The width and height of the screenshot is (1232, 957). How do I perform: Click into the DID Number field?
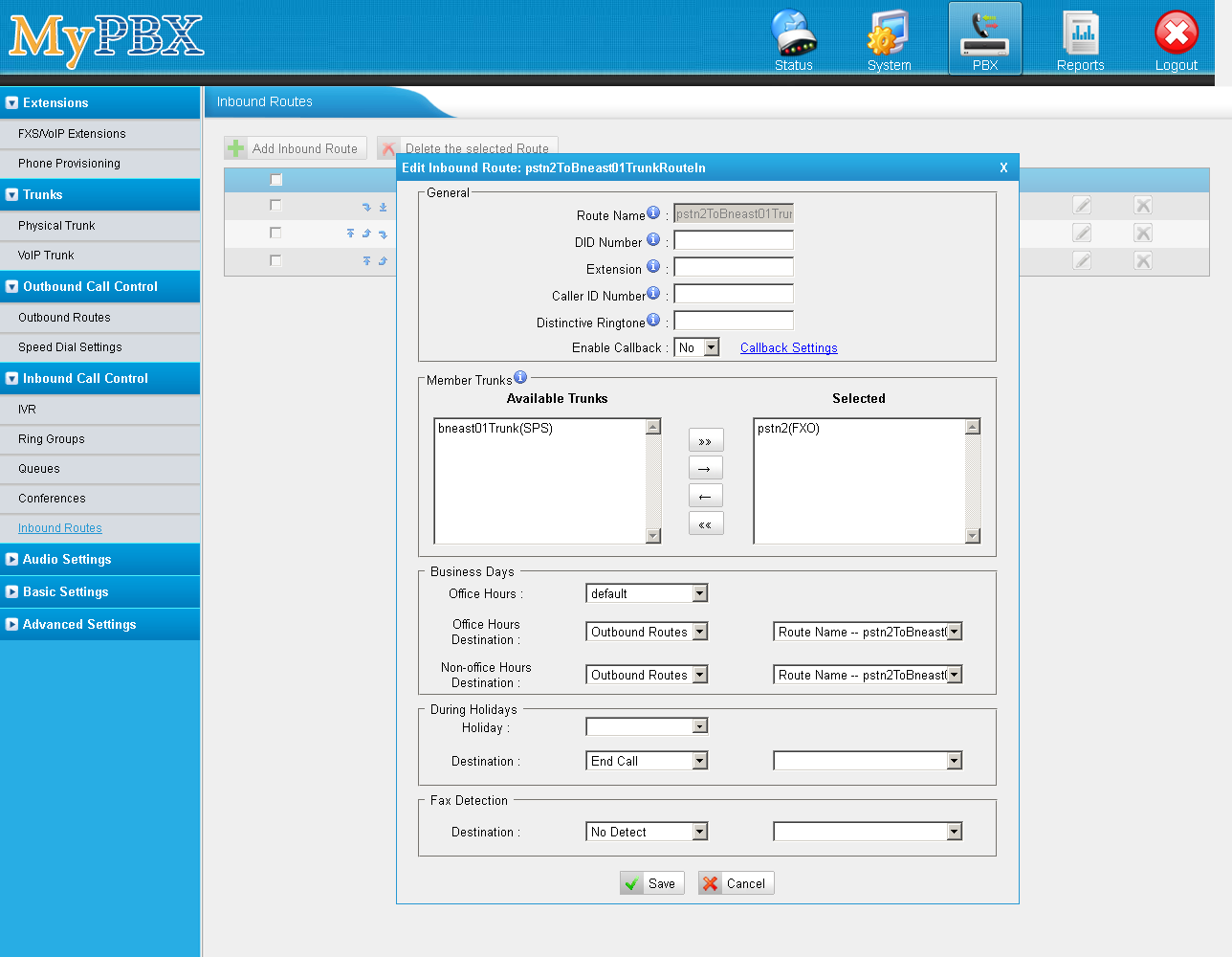tap(734, 240)
